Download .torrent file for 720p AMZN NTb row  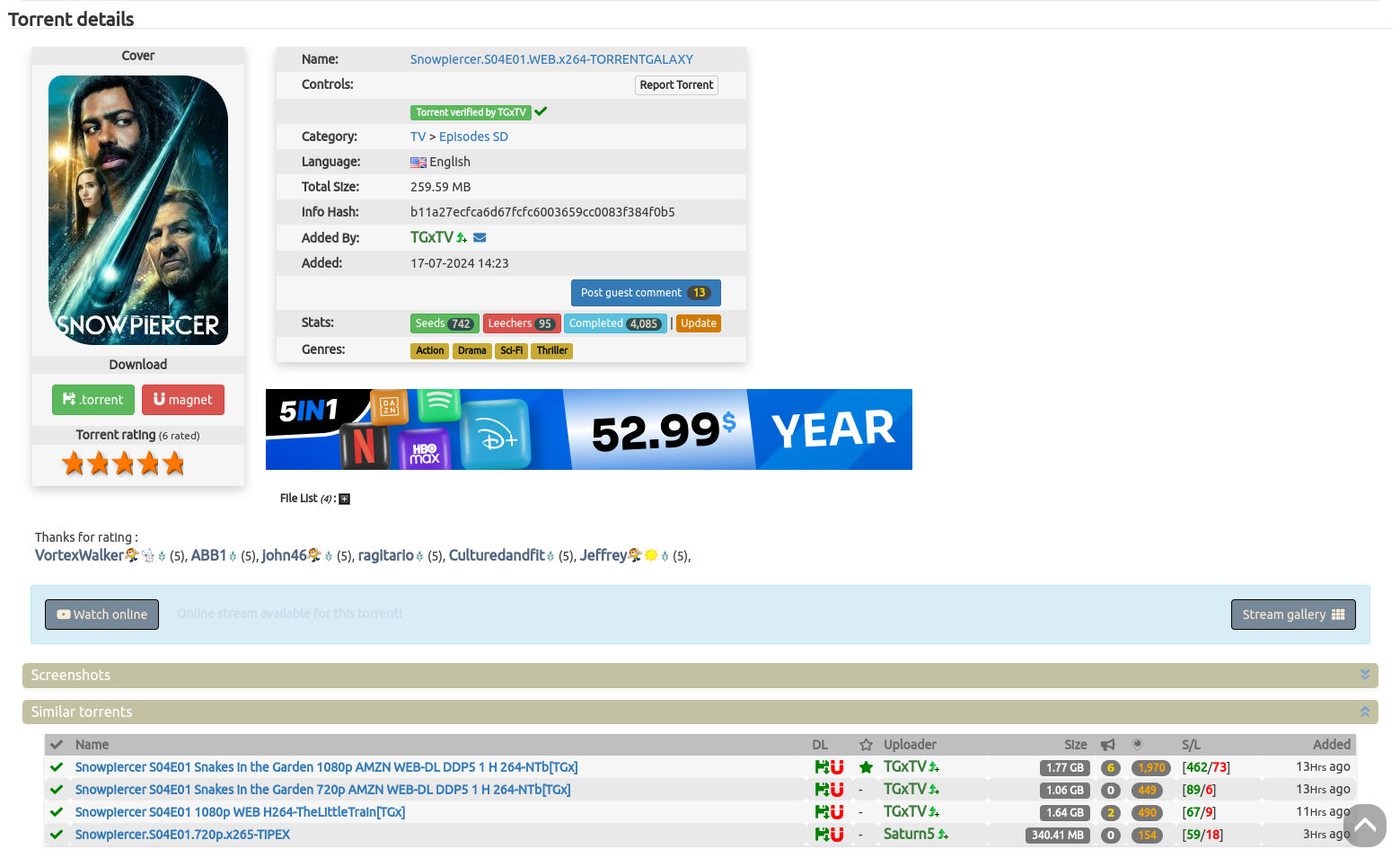(x=822, y=790)
